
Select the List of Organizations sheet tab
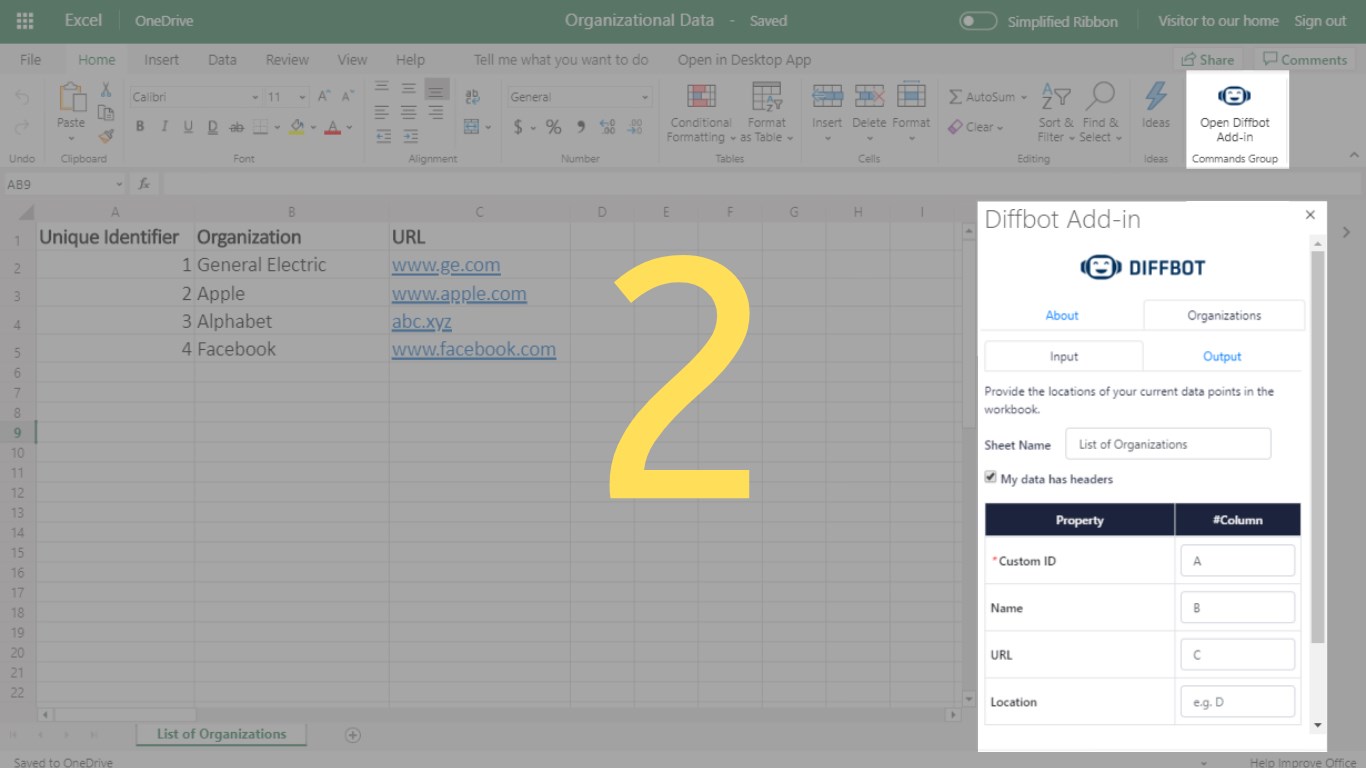221,735
